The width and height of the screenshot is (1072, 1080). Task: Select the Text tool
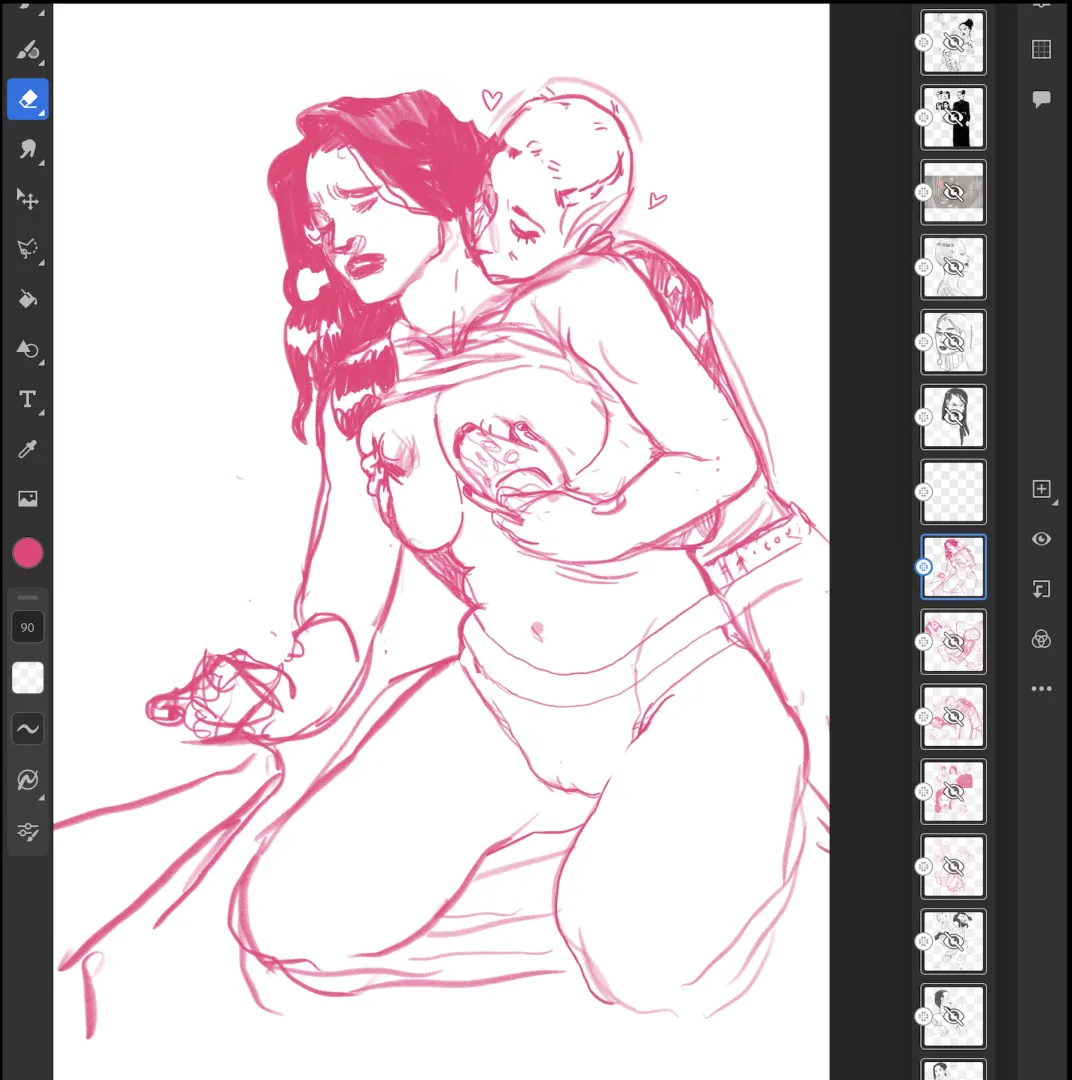click(28, 400)
